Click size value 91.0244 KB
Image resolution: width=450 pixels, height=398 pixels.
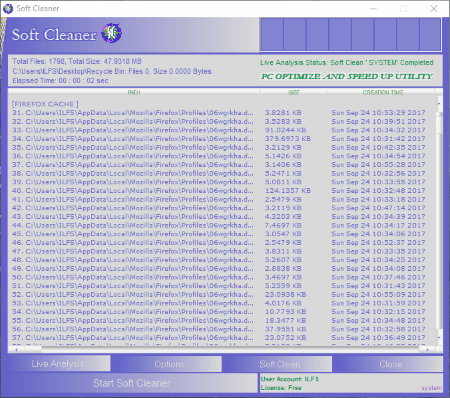point(285,130)
